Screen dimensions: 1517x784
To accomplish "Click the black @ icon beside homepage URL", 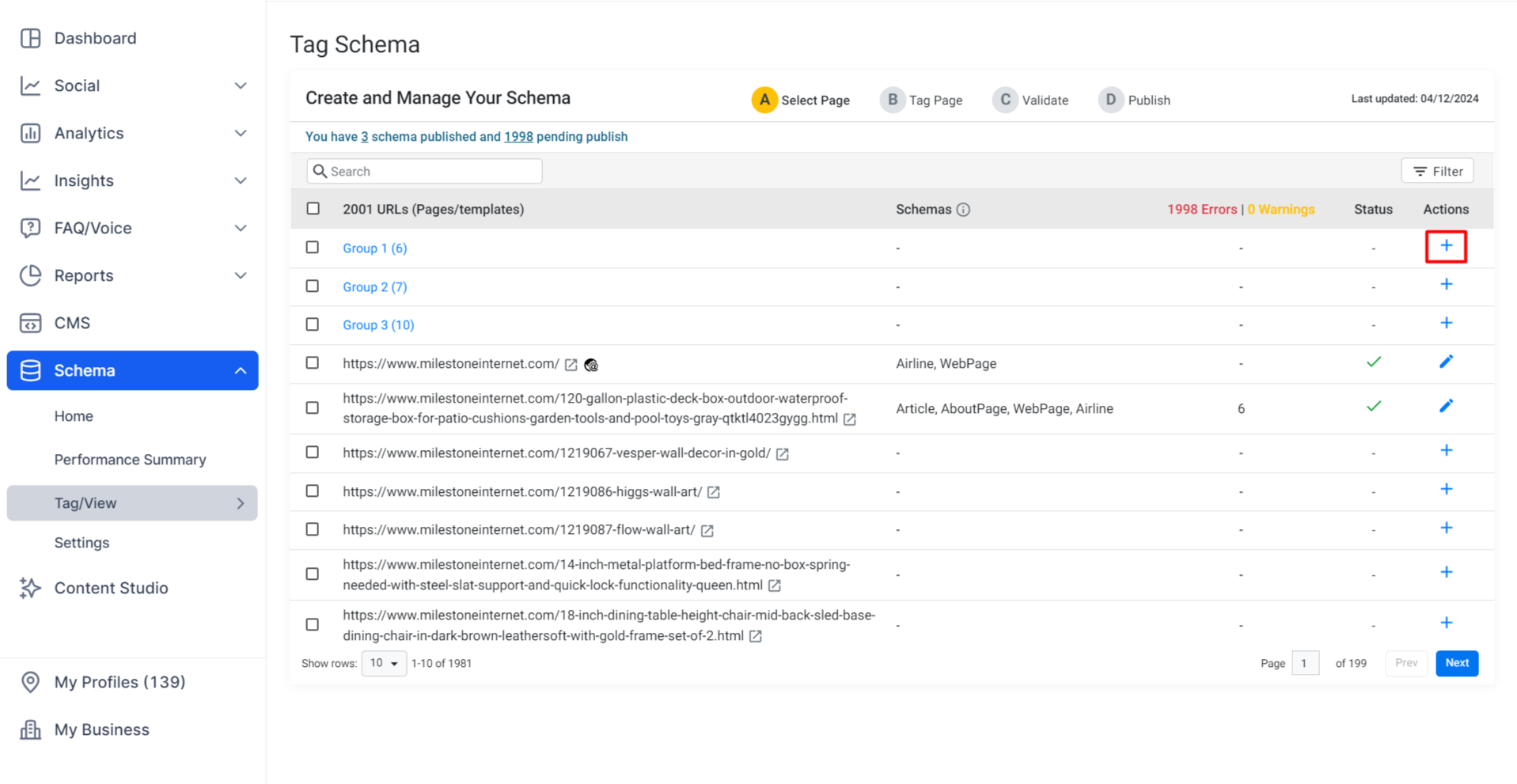I will (591, 365).
